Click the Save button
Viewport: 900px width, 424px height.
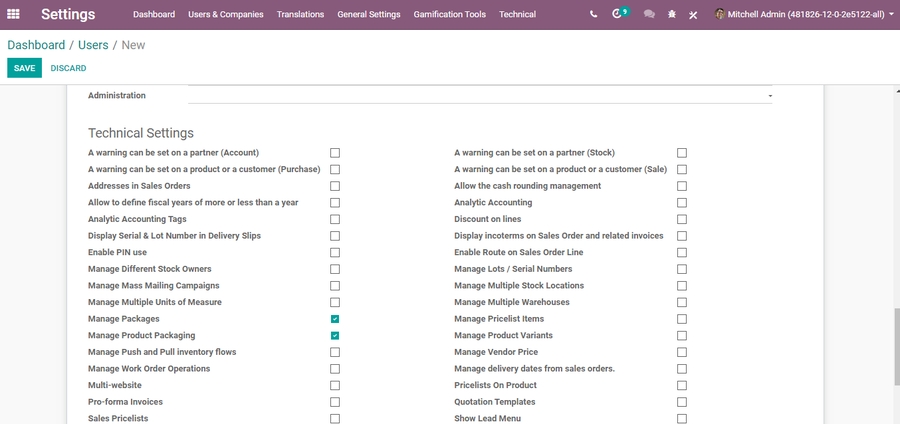(24, 68)
